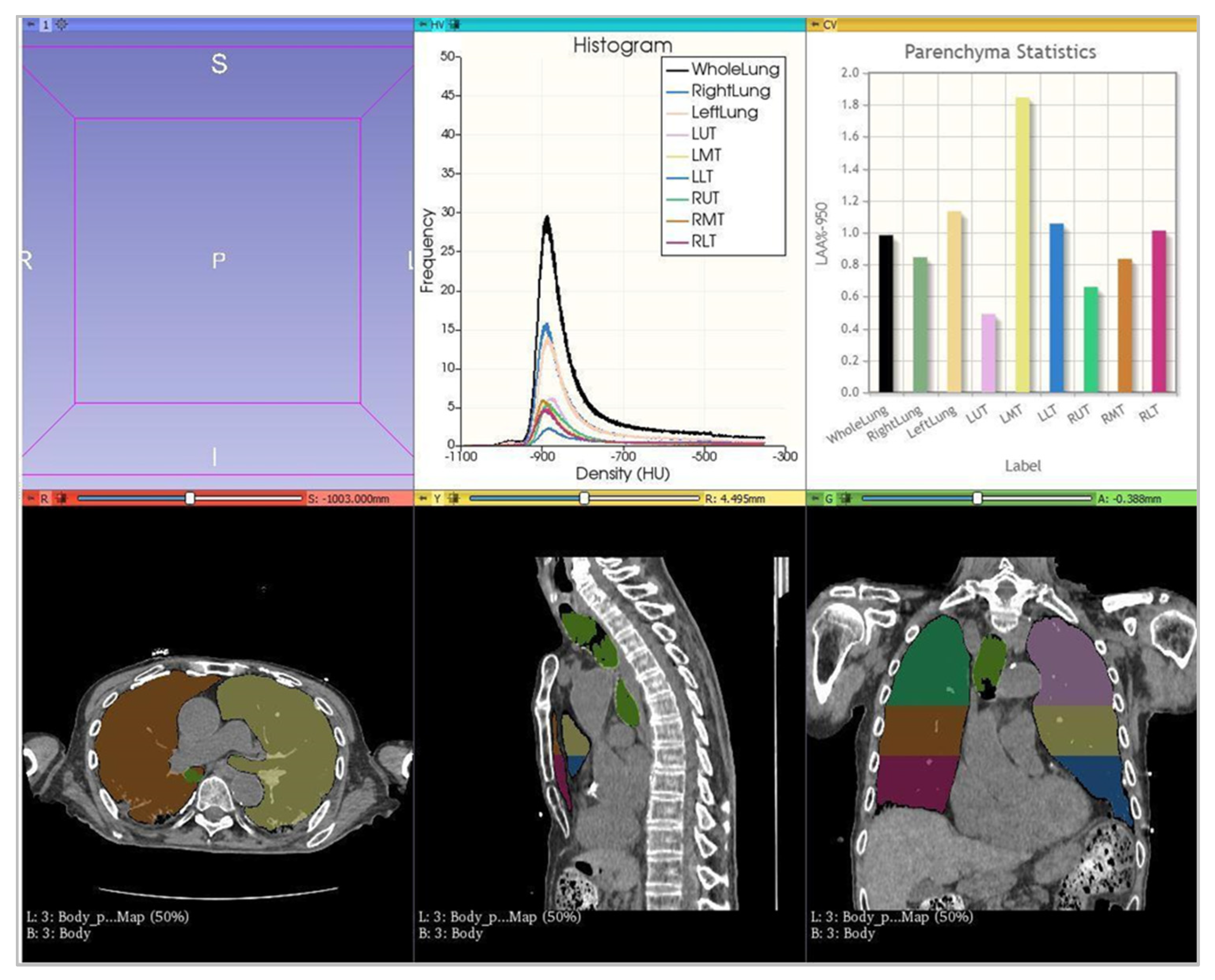
Task: Click the fit-to-window icon beside HV label
Action: pyautogui.click(x=455, y=25)
